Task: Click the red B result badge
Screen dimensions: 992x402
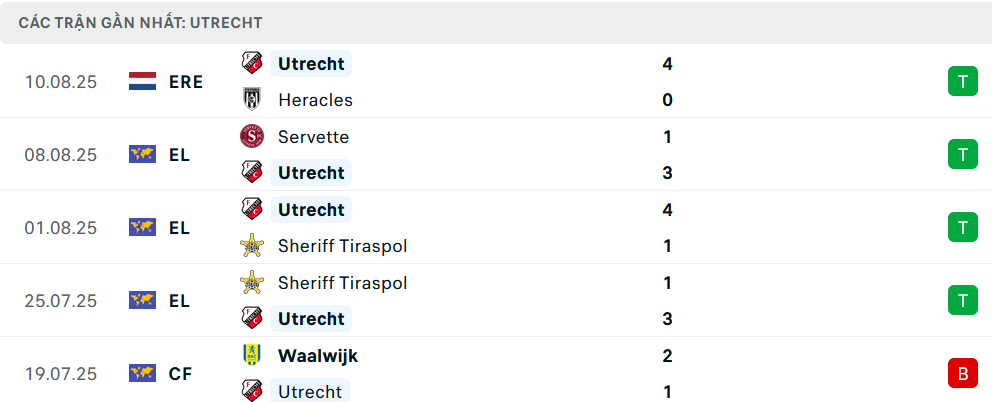Action: [x=962, y=373]
